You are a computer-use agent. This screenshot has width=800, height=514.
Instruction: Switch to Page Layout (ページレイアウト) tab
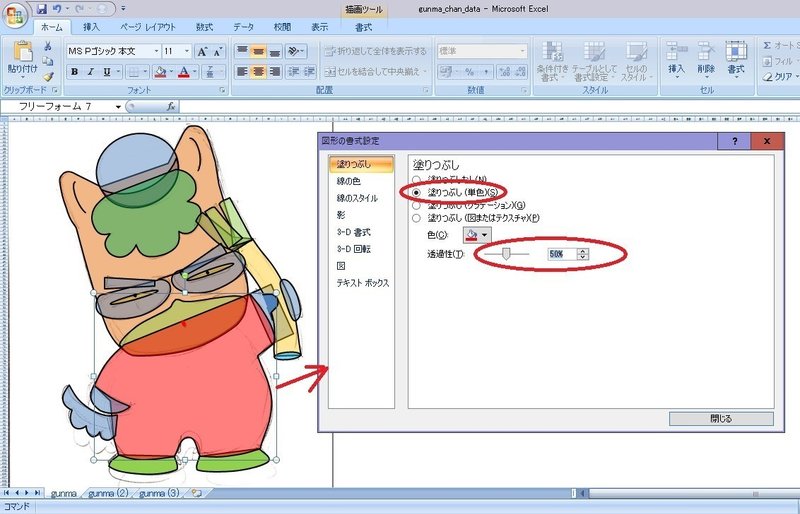pos(148,27)
